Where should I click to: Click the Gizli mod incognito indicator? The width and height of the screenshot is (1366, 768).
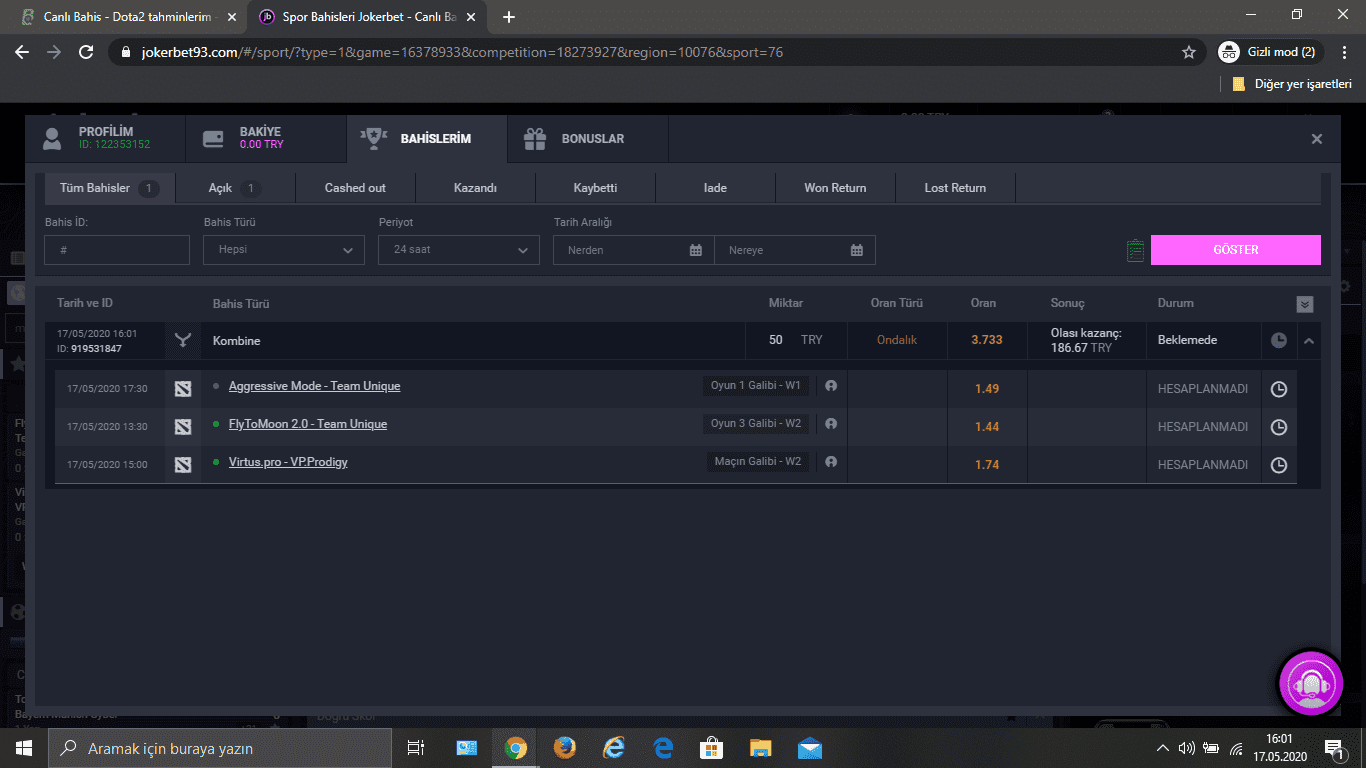tap(1270, 52)
